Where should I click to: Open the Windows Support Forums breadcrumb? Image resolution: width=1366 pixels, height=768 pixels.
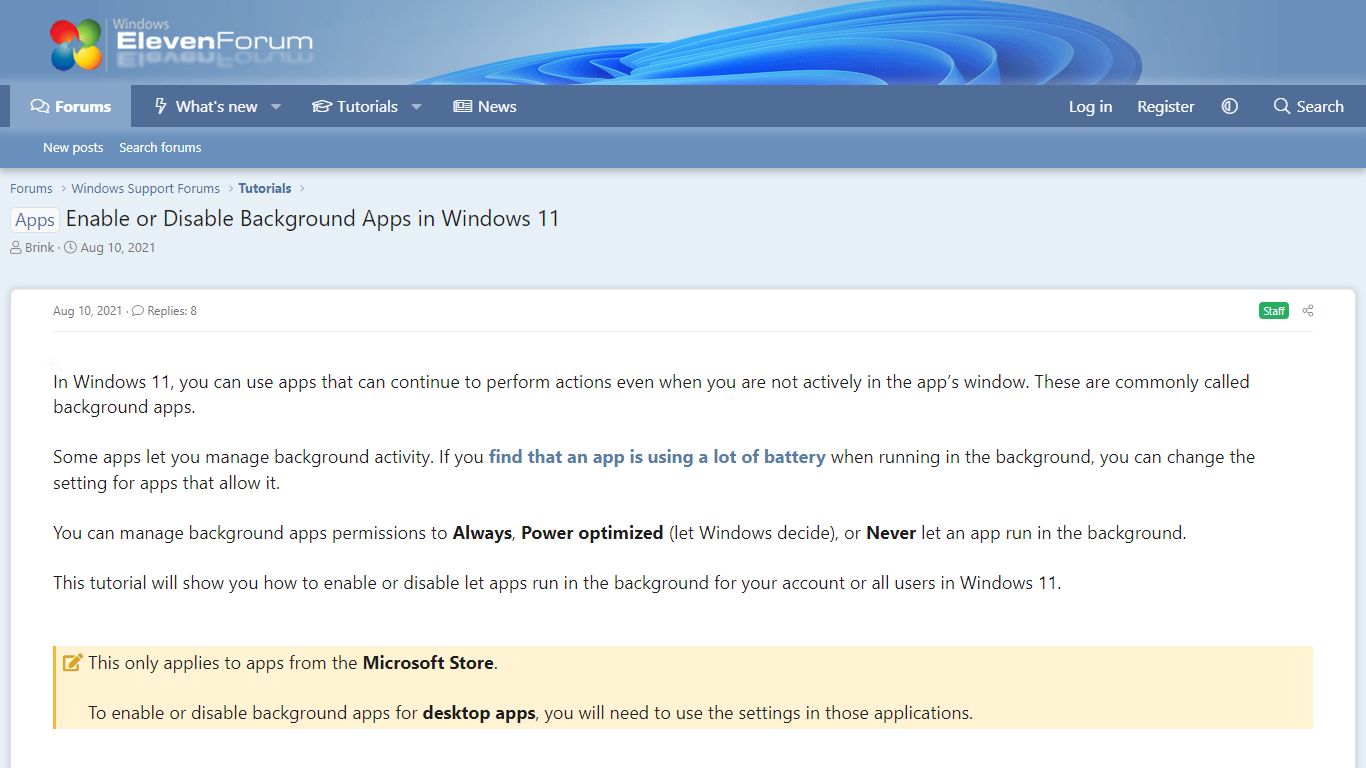[145, 188]
